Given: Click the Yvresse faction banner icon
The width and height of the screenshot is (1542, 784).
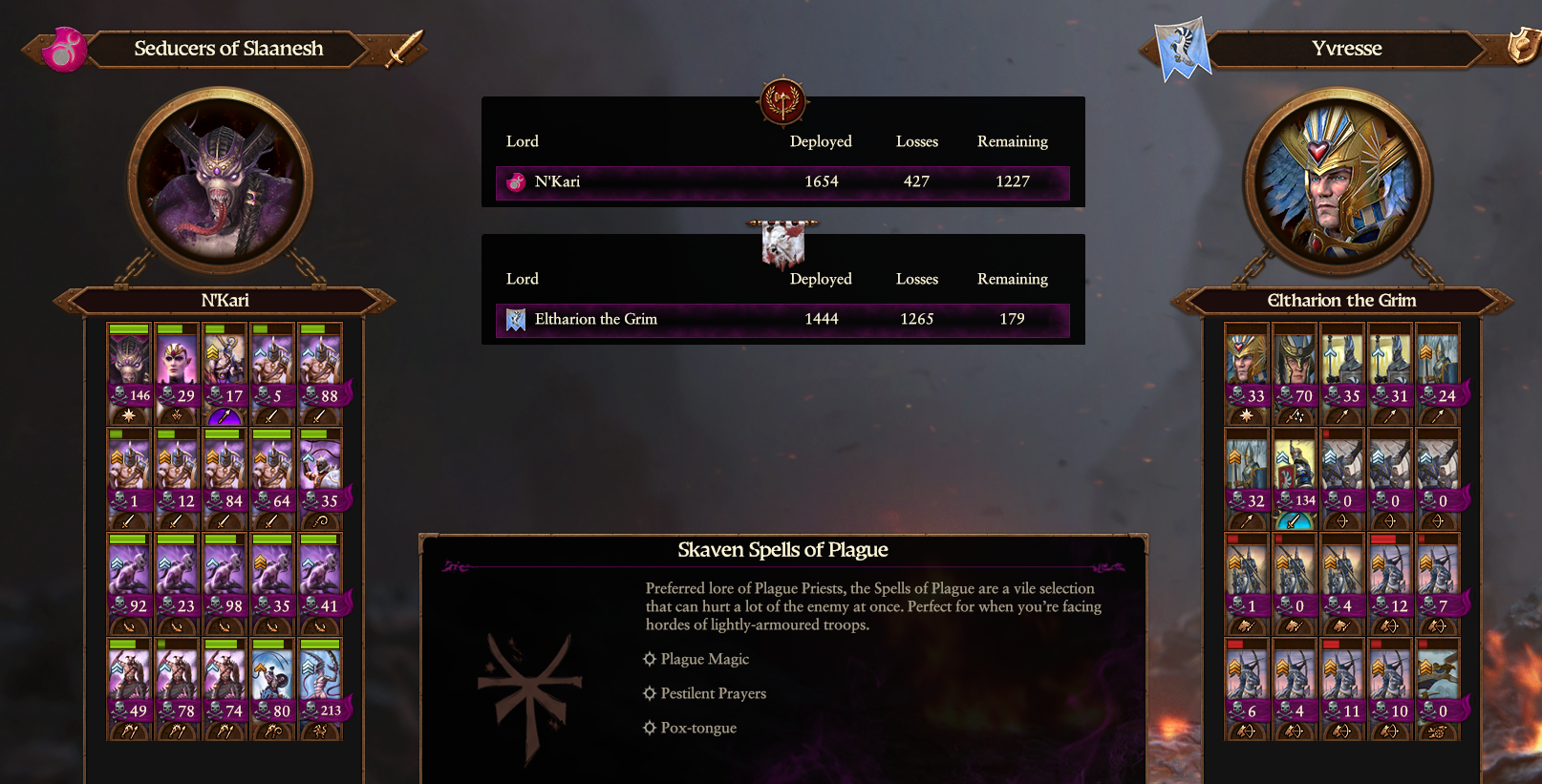Looking at the screenshot, I should (1182, 49).
